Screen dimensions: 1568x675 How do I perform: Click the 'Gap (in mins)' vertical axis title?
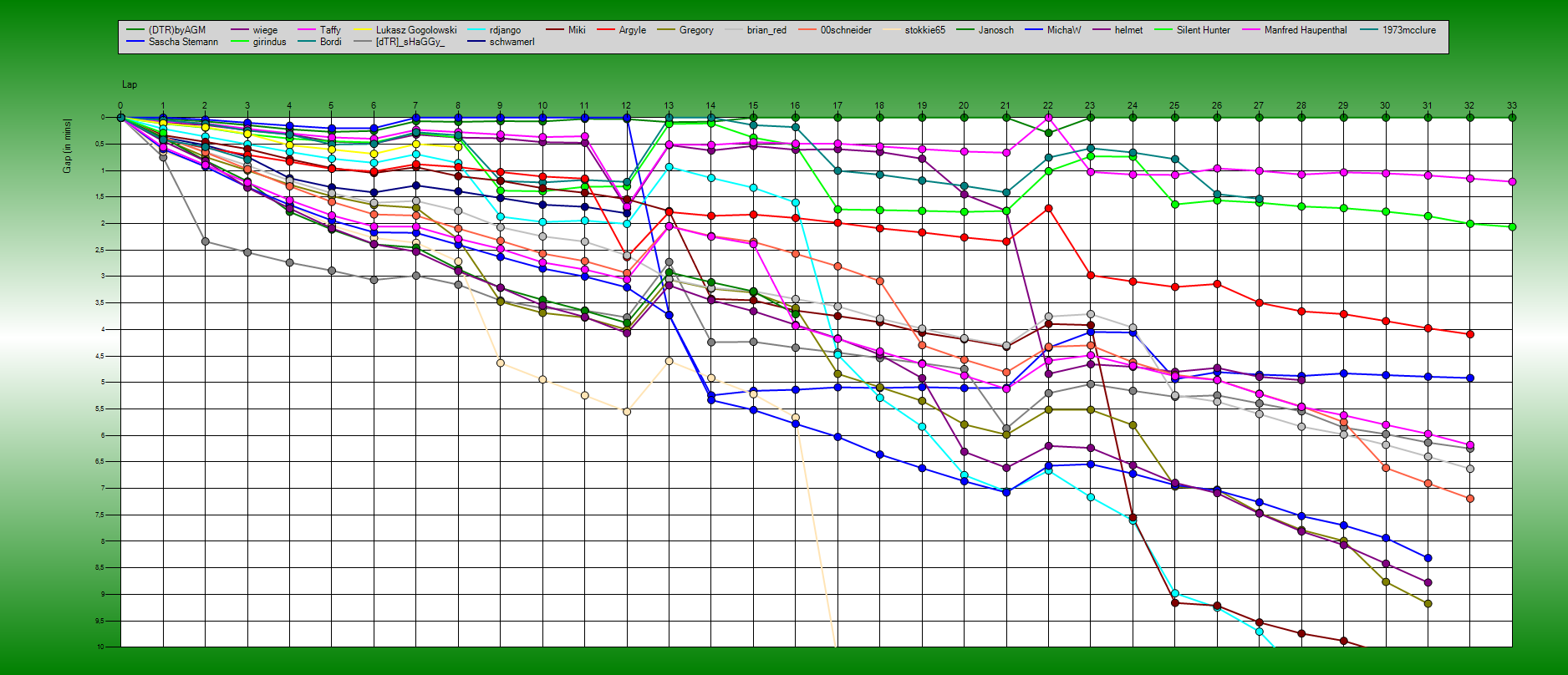coord(67,146)
